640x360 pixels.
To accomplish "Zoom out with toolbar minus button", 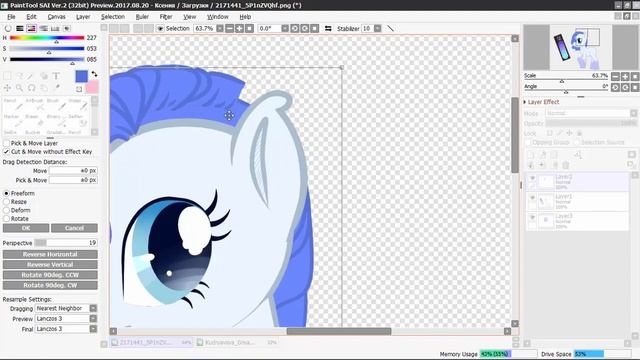I will tap(229, 28).
